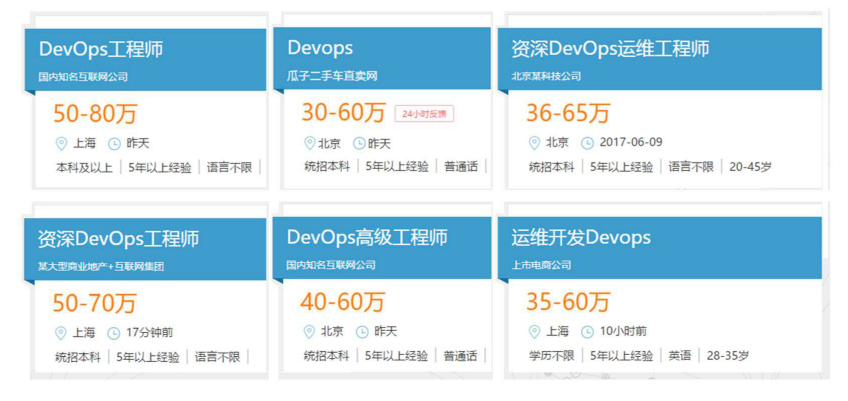Screen dimensions: 848x401
Task: Click clock icon beside 10小时前
Action: click(587, 331)
